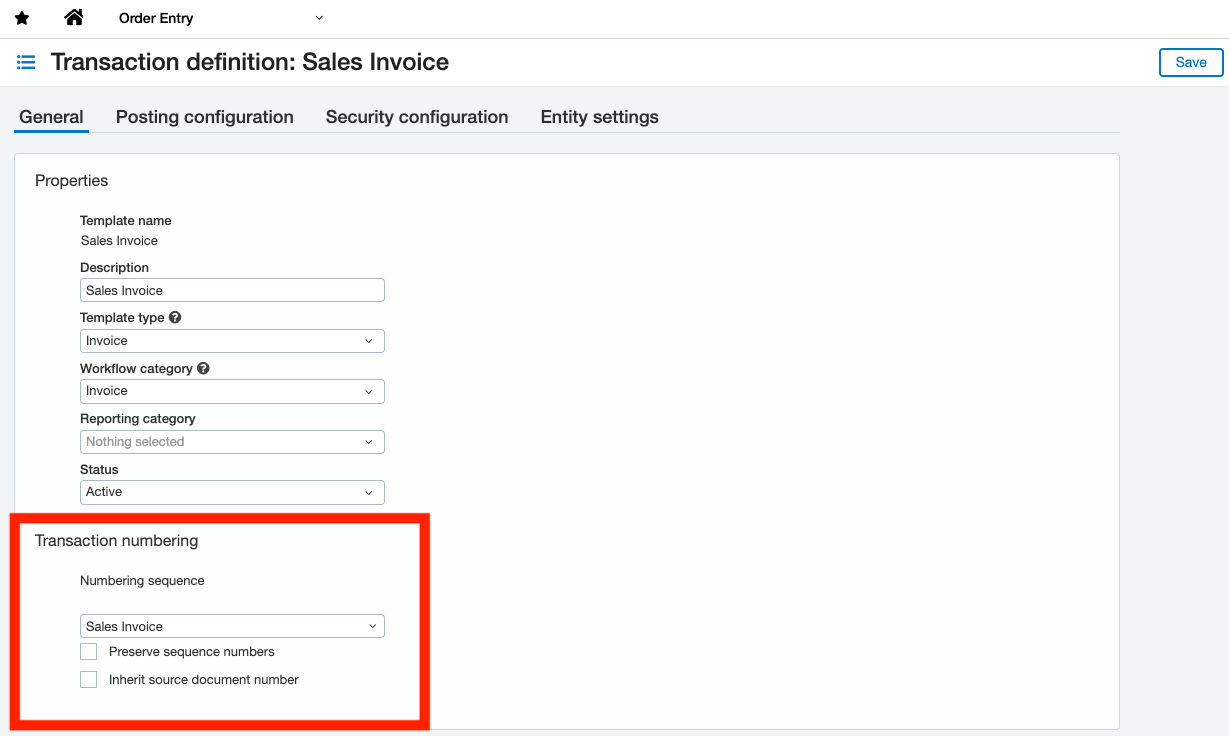Click the Save button
This screenshot has width=1229, height=736.
pyautogui.click(x=1190, y=62)
